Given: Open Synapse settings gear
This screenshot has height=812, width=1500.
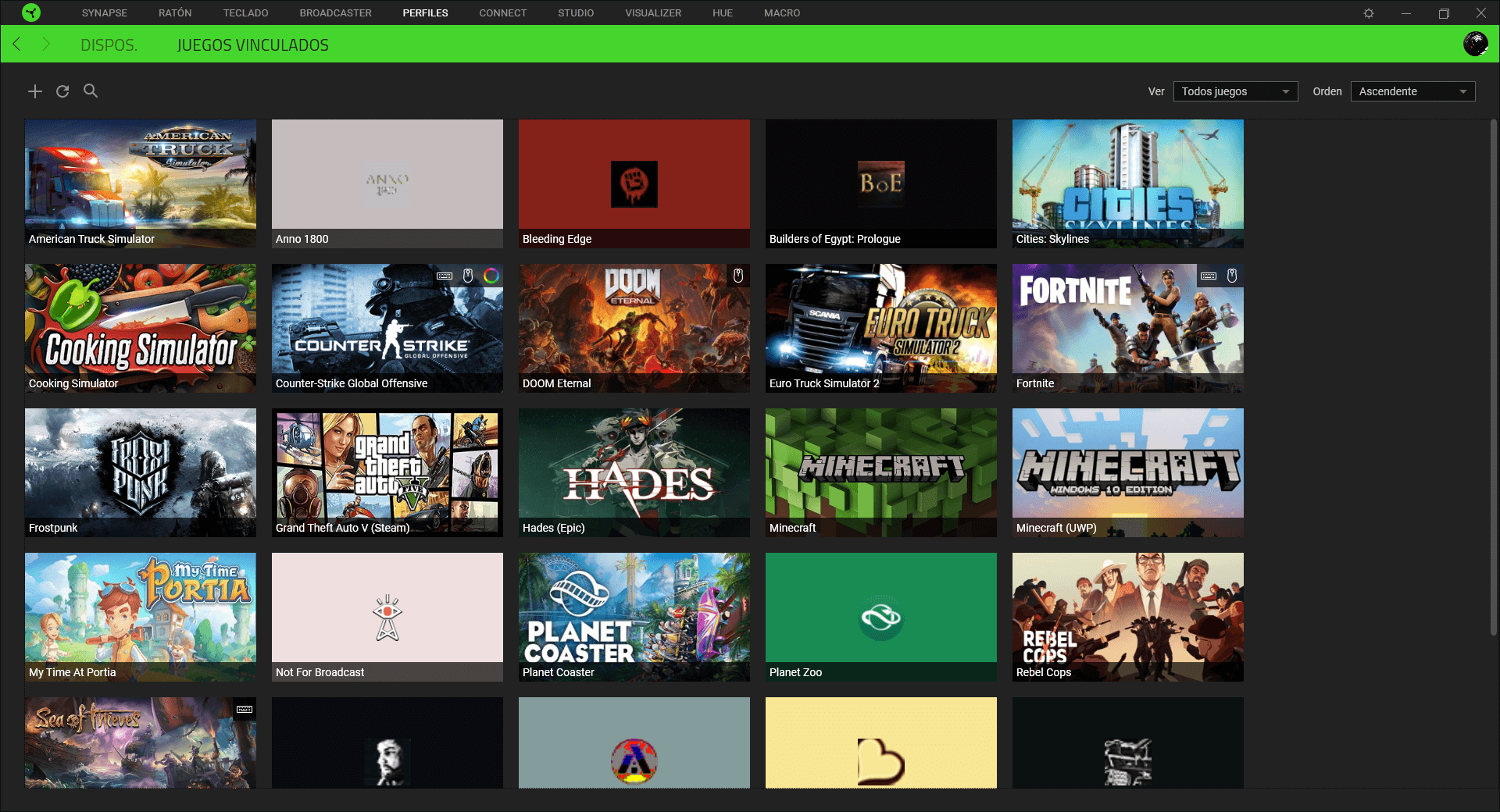Looking at the screenshot, I should click(x=1369, y=13).
